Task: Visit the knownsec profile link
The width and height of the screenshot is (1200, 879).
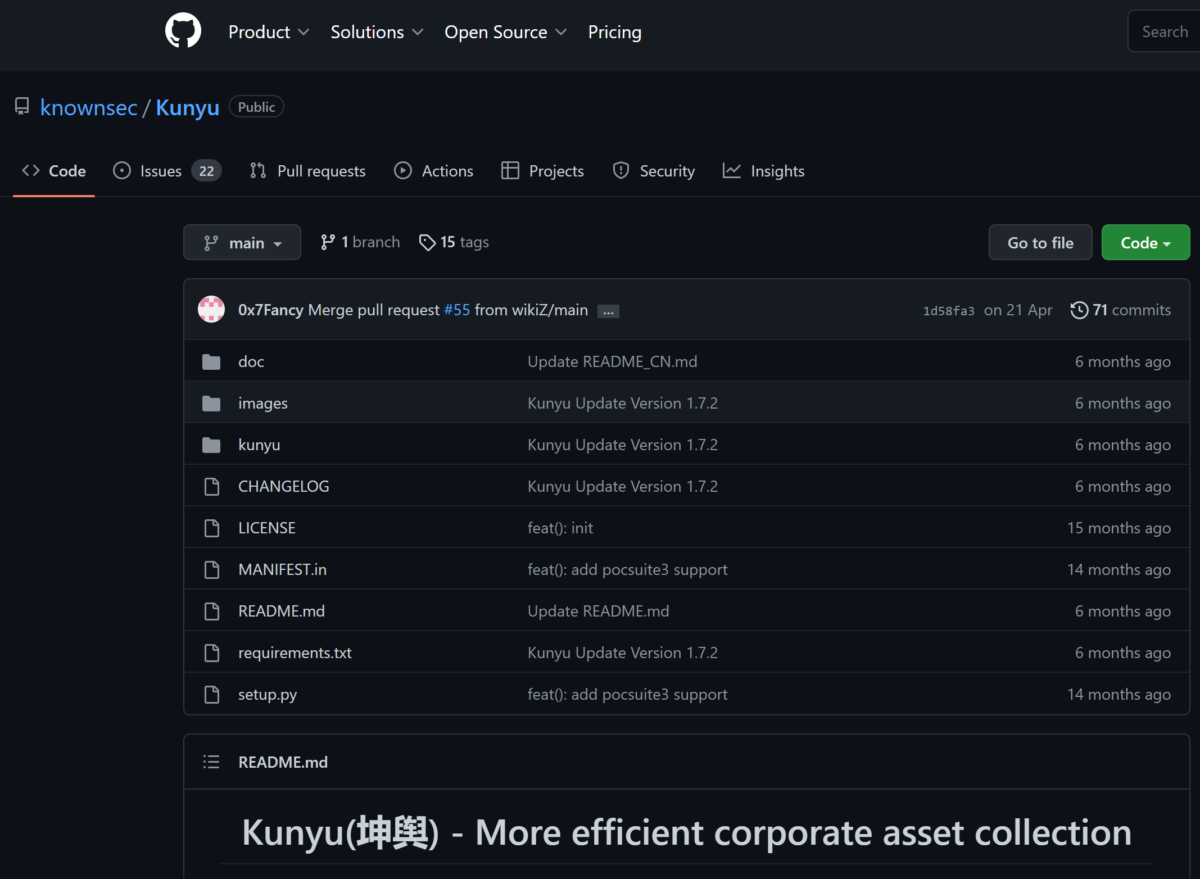Action: [88, 107]
